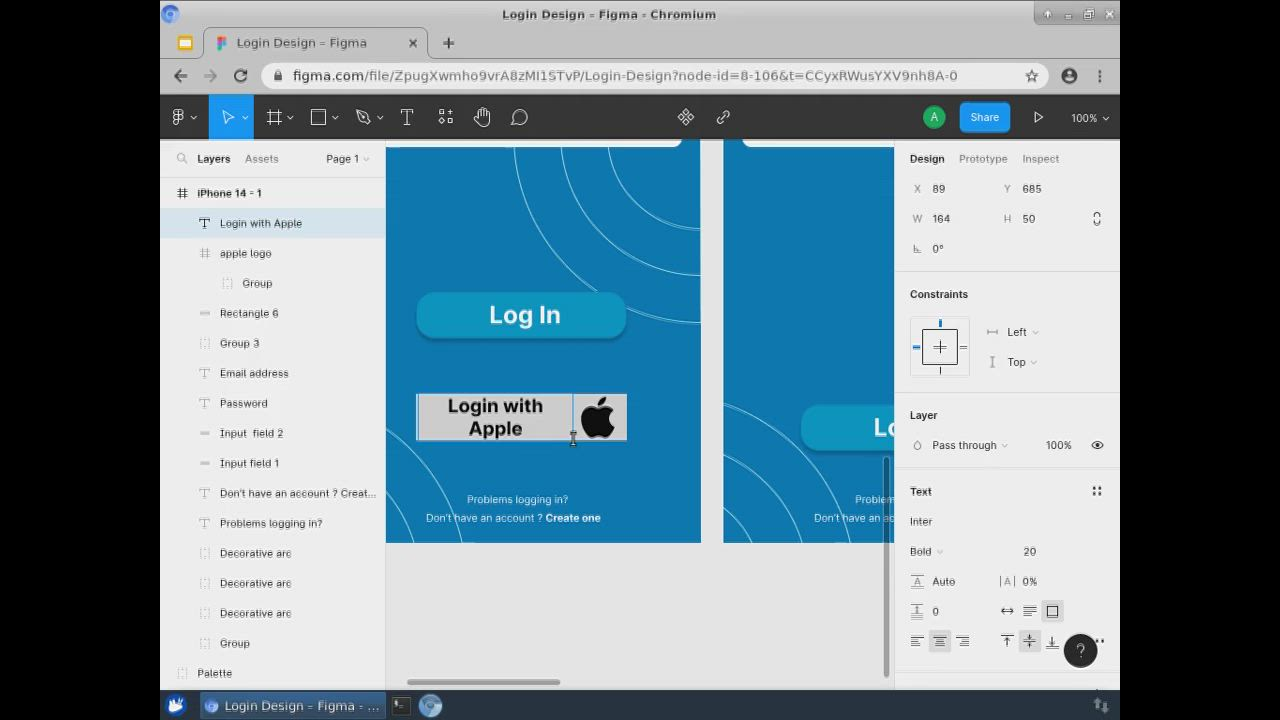
Task: Open Pass through blend mode dropdown
Action: tap(970, 445)
